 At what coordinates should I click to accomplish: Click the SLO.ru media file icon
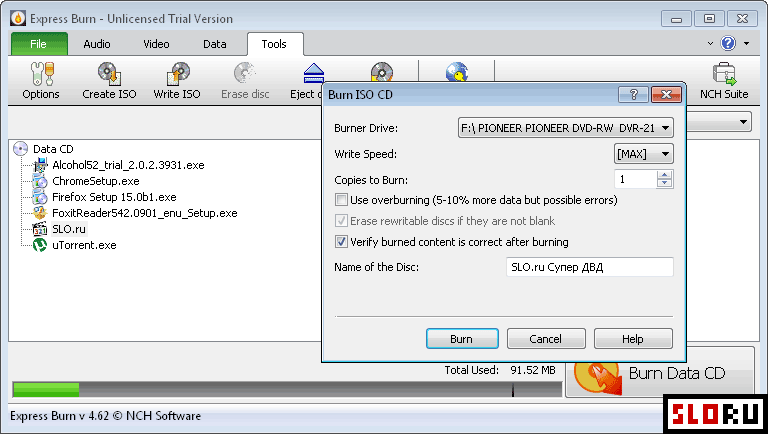tap(40, 229)
